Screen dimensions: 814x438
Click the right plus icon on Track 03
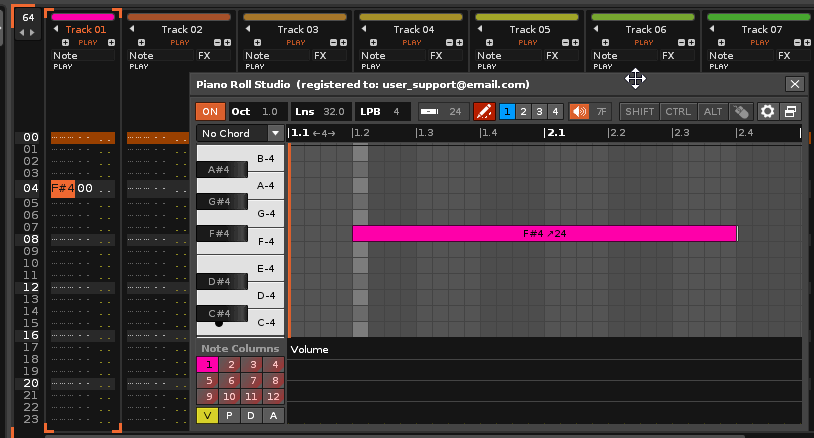point(343,43)
